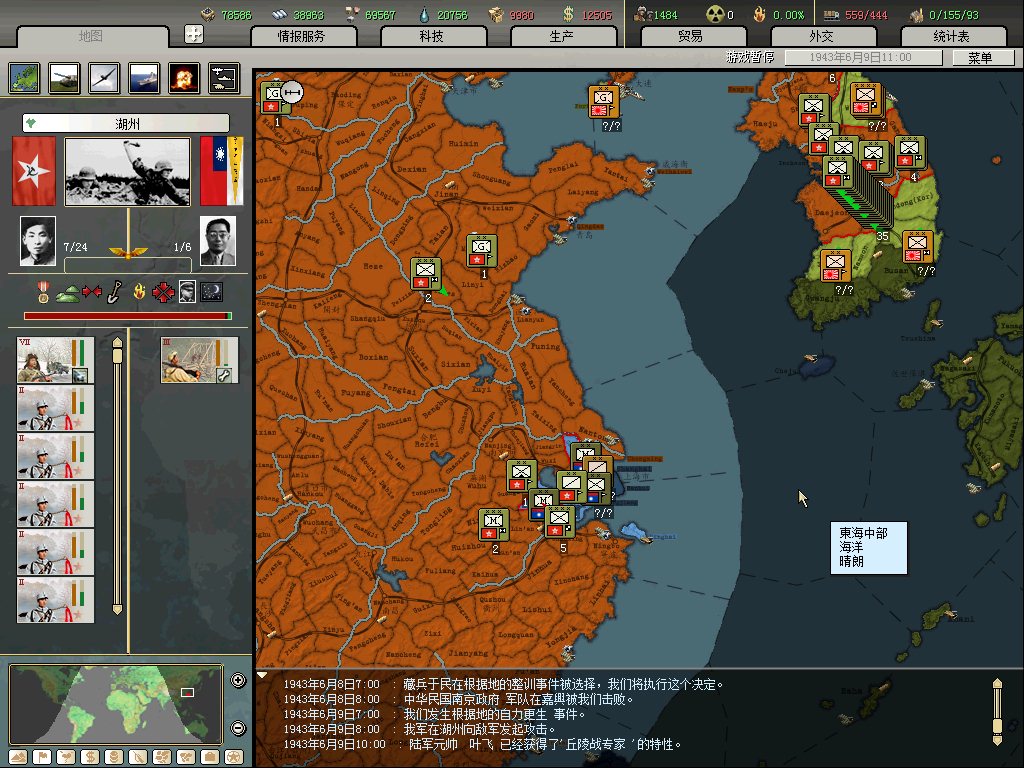Expand panel with the four-arrow button
The width and height of the screenshot is (1024, 768).
coord(194,34)
